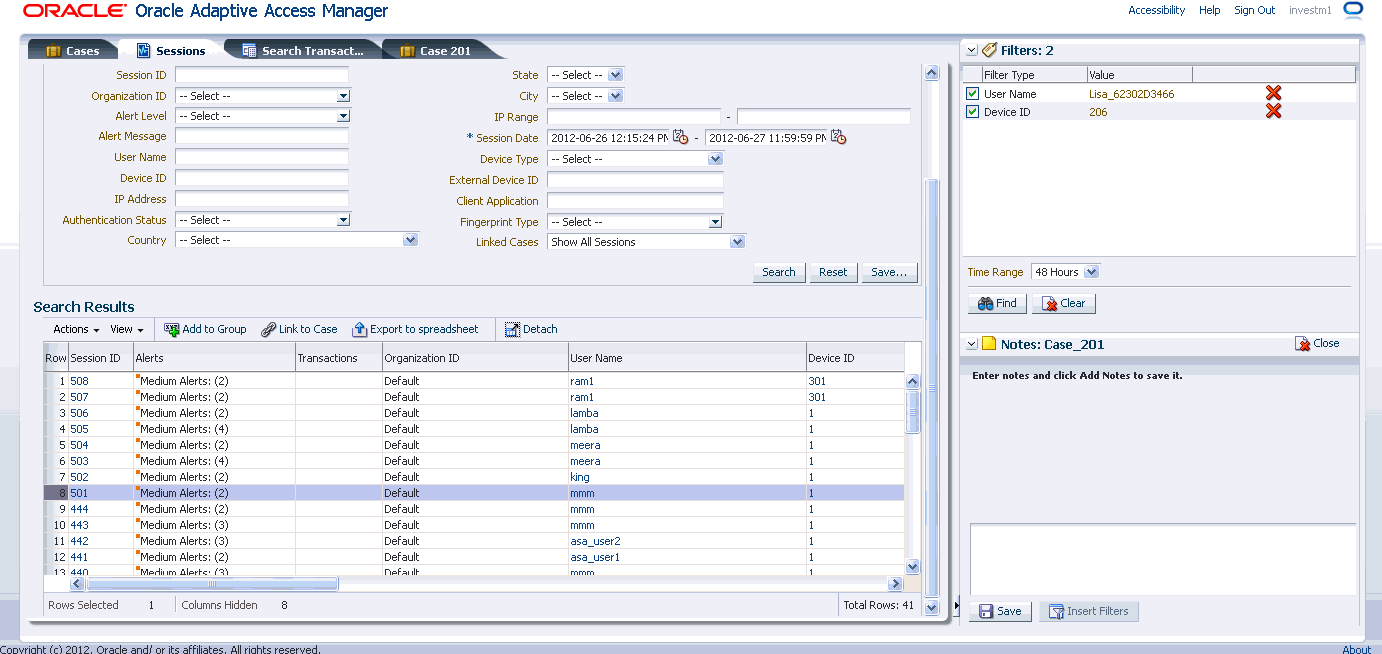Open the Country dropdown
Image resolution: width=1382 pixels, height=654 pixels.
(x=410, y=240)
